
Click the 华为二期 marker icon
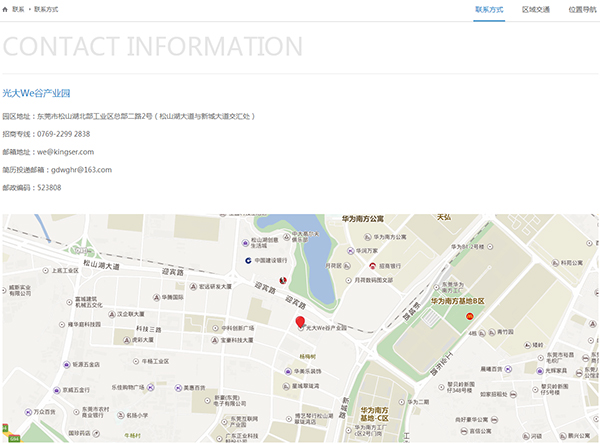click(x=401, y=402)
